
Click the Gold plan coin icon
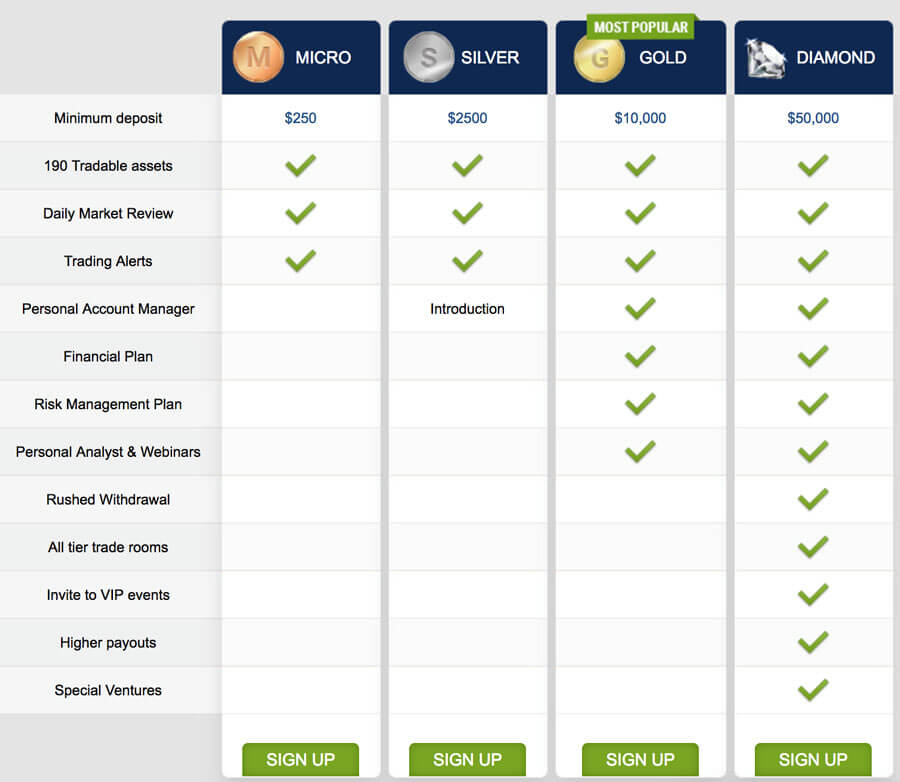click(598, 58)
